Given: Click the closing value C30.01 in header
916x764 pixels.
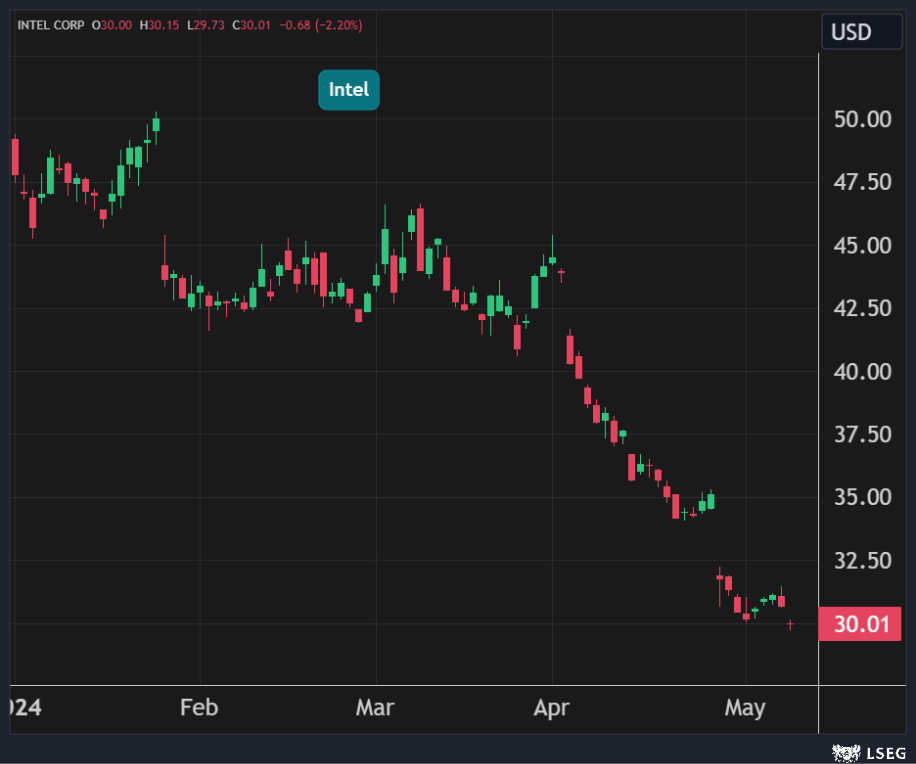Looking at the screenshot, I should click(x=251, y=24).
